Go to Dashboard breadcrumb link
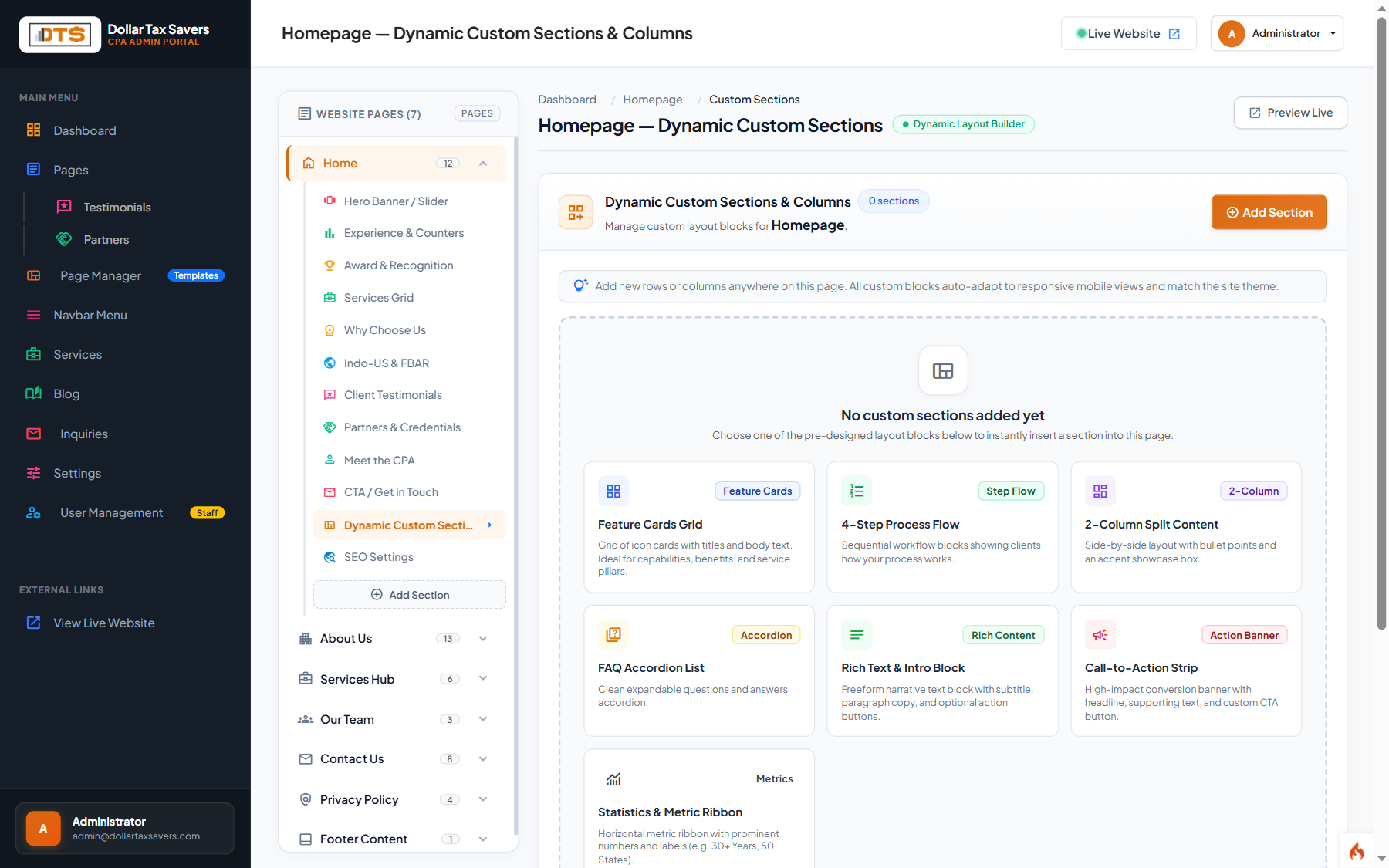Image resolution: width=1389 pixels, height=868 pixels. pos(567,100)
